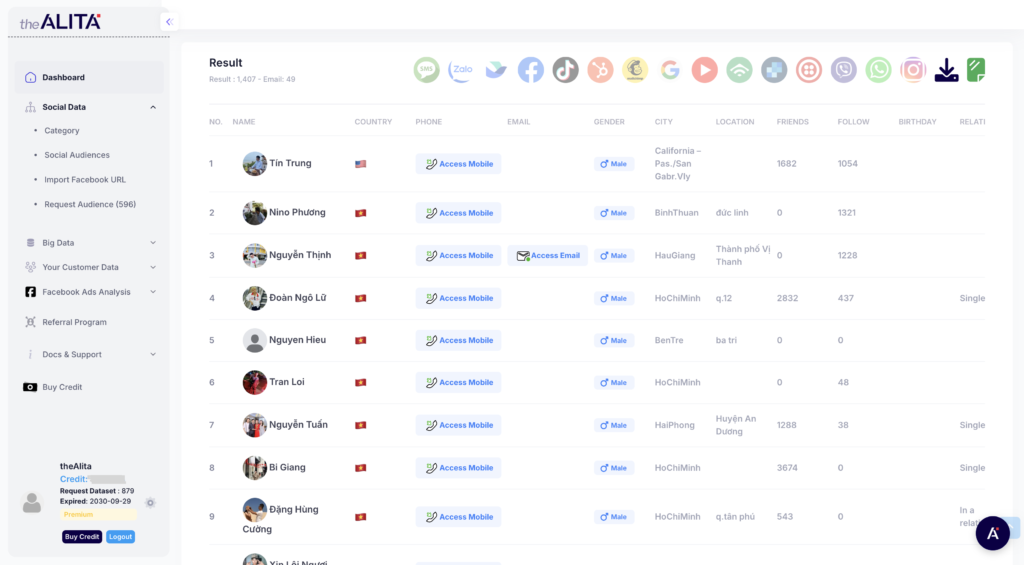Collapse the sidebar with the double-chevron button
Viewport: 1024px width, 565px height.
[168, 21]
